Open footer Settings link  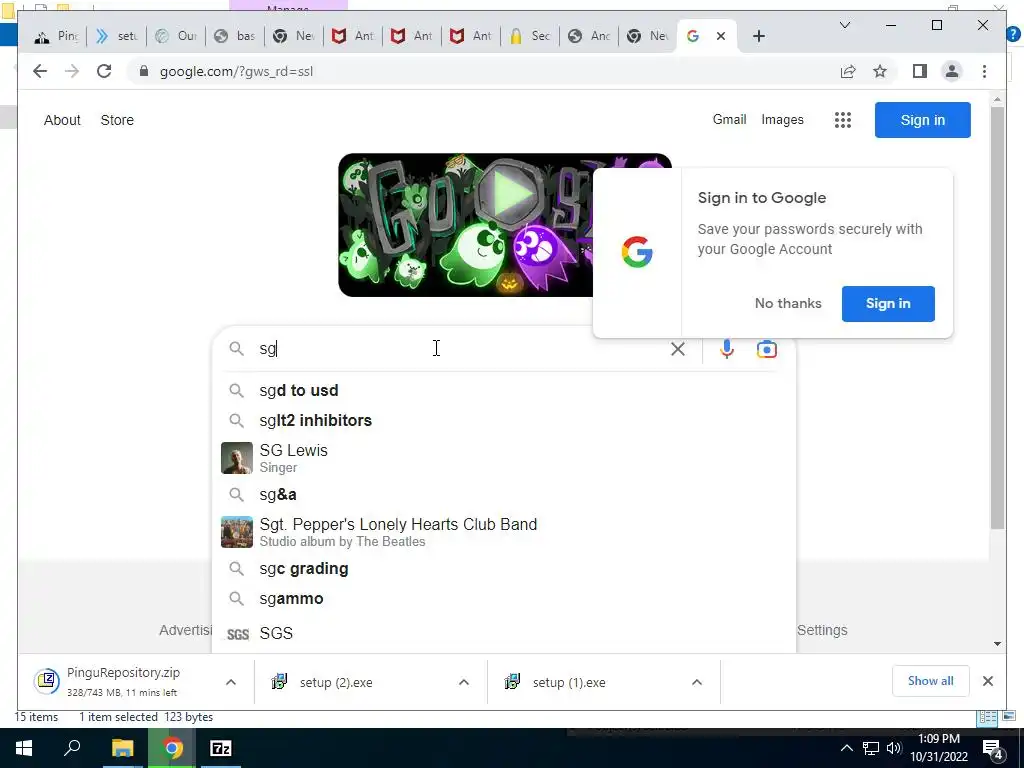tap(822, 630)
